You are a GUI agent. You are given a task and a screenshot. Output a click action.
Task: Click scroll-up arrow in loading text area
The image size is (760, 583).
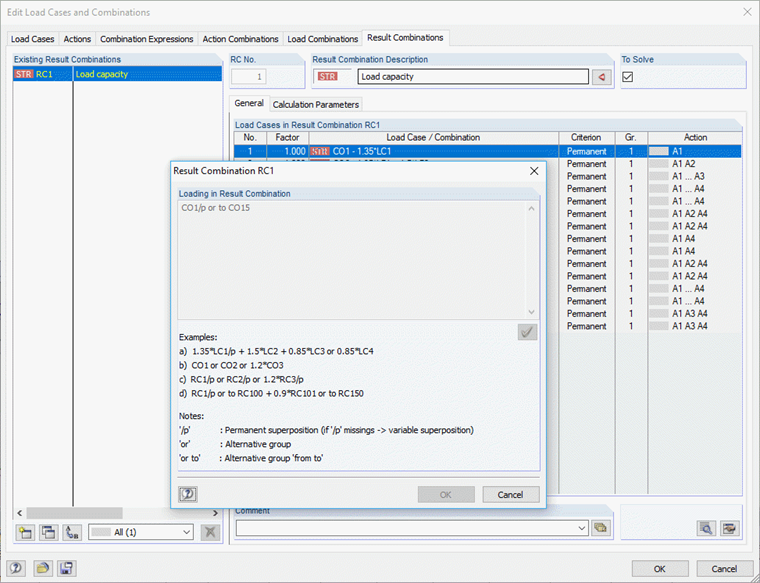tap(531, 208)
